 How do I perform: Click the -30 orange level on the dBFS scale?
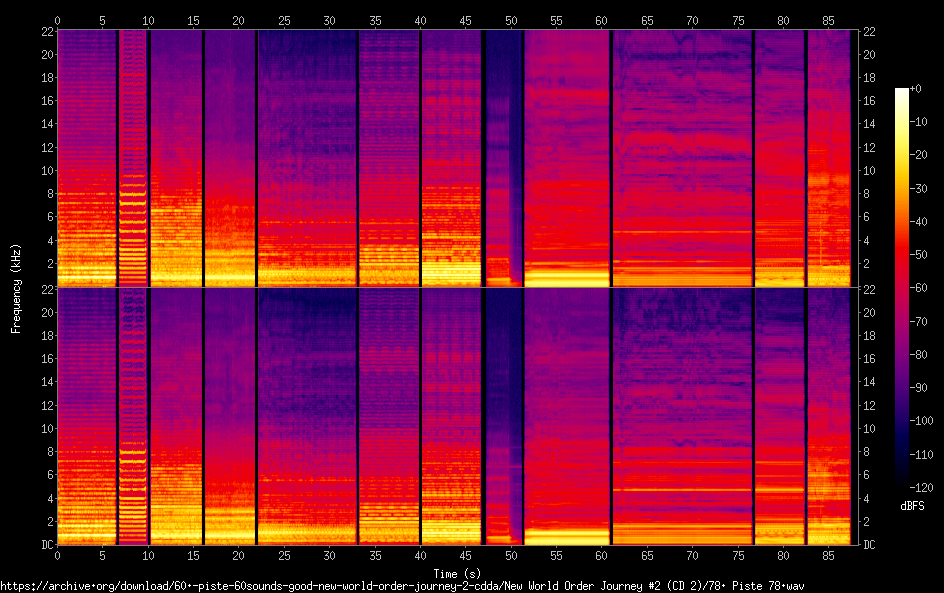tap(902, 190)
